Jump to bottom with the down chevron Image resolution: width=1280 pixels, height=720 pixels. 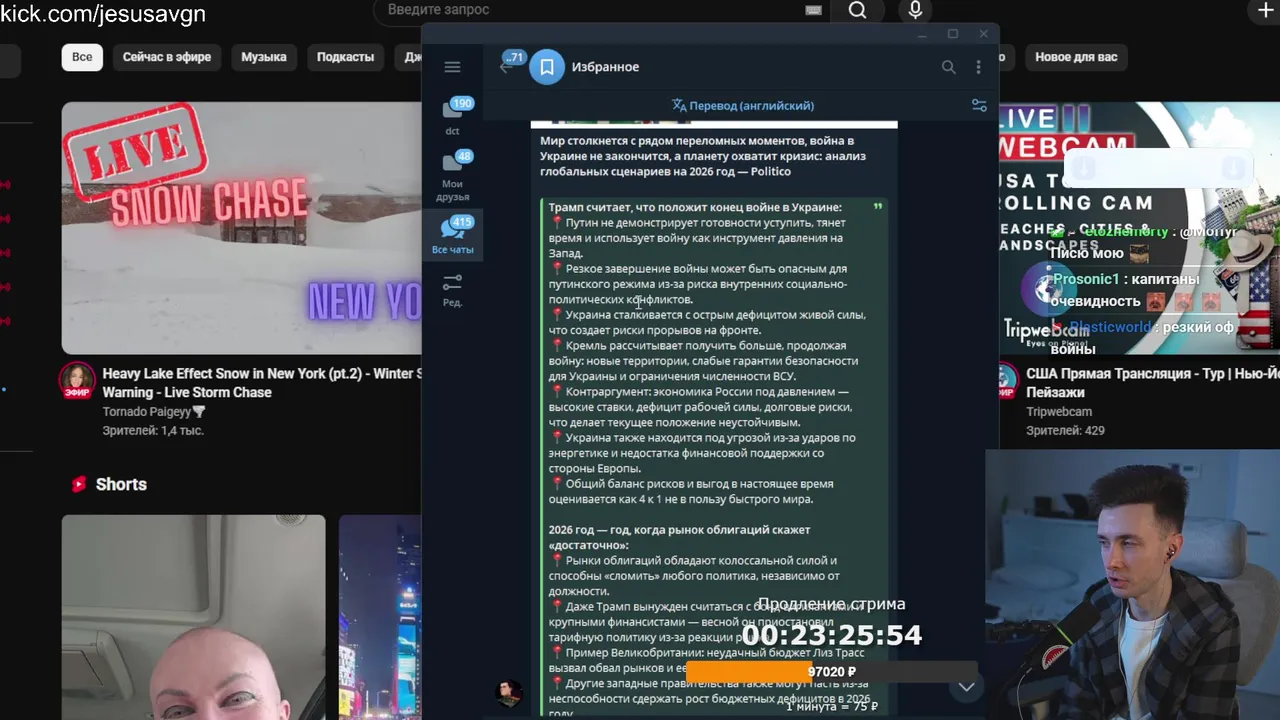[966, 687]
